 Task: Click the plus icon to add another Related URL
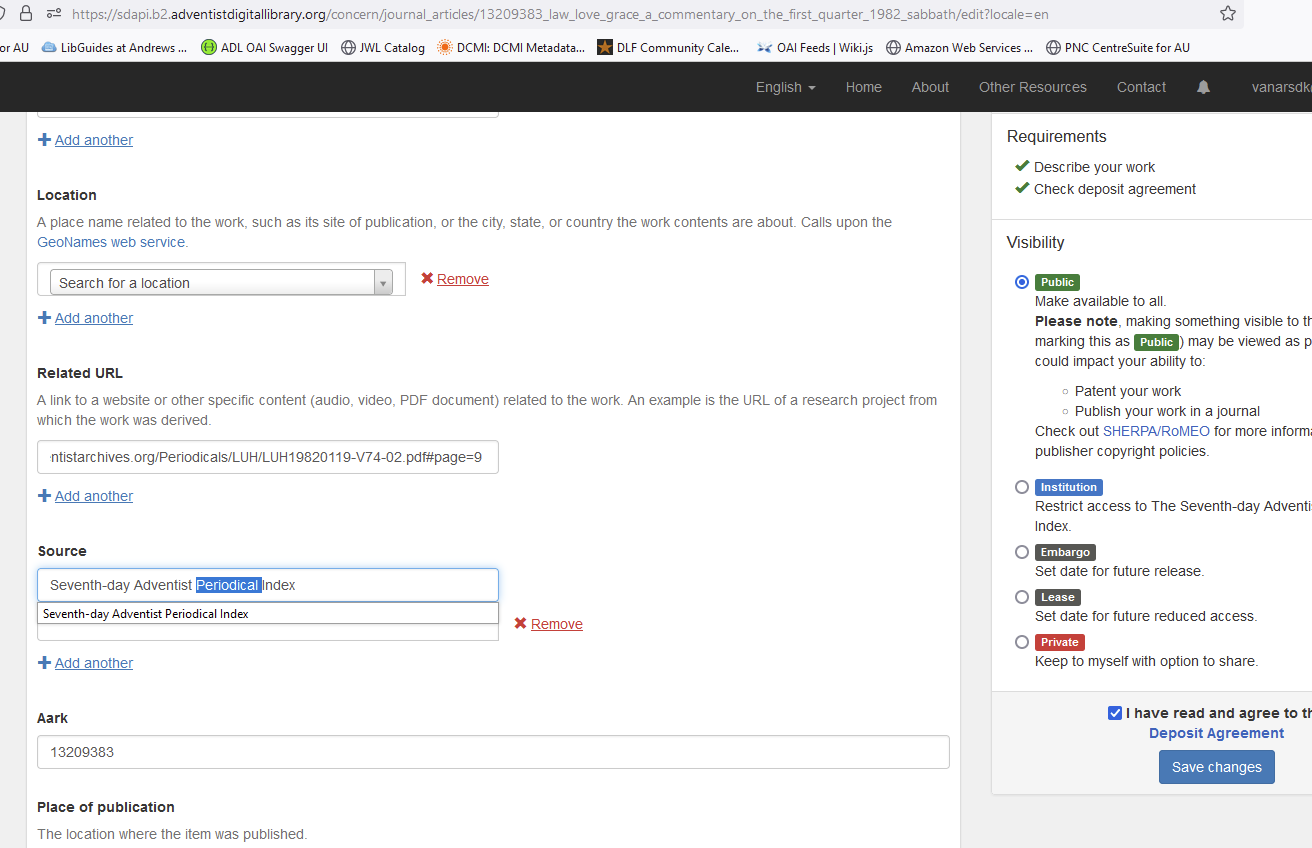point(44,495)
